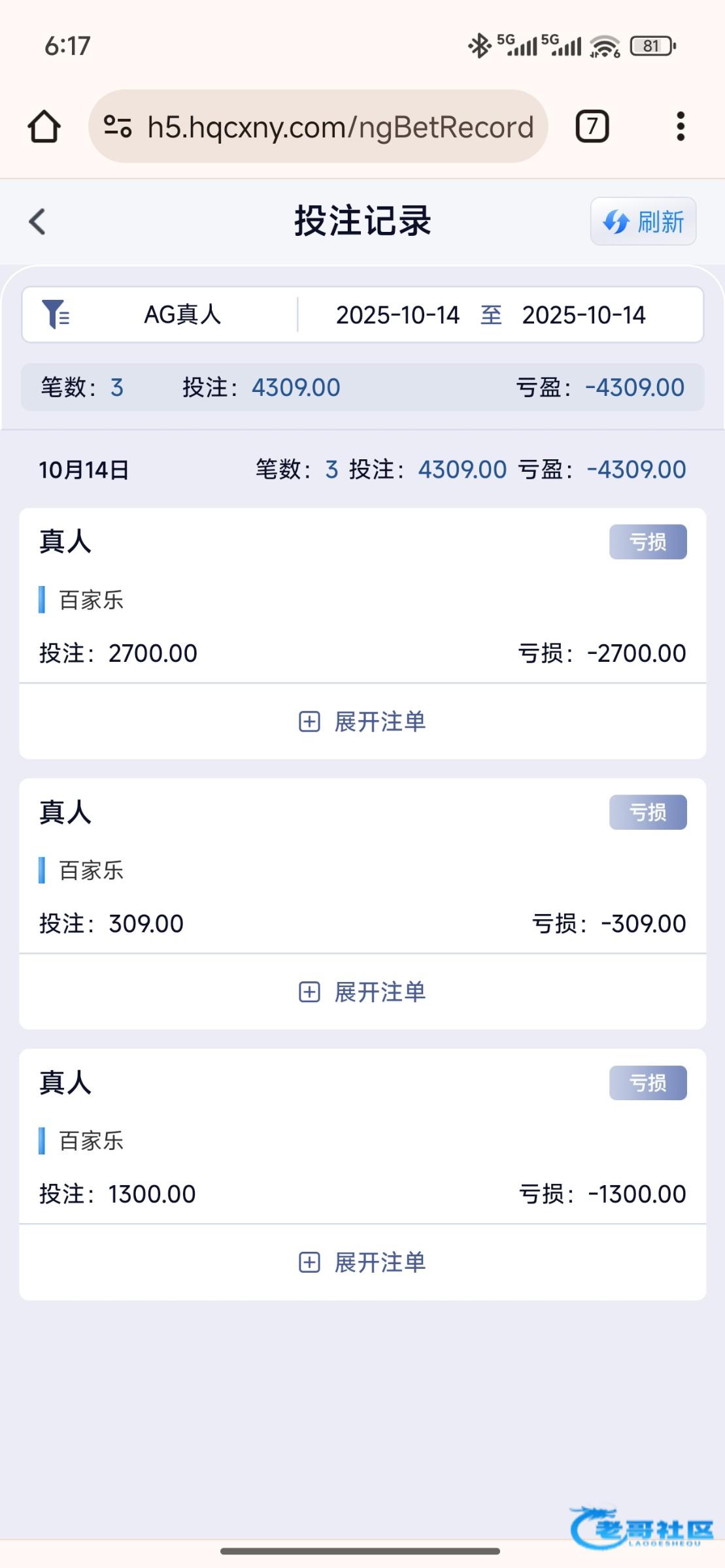The height and width of the screenshot is (1568, 725).
Task: Pick the start date 2025-10-14
Action: coord(397,315)
